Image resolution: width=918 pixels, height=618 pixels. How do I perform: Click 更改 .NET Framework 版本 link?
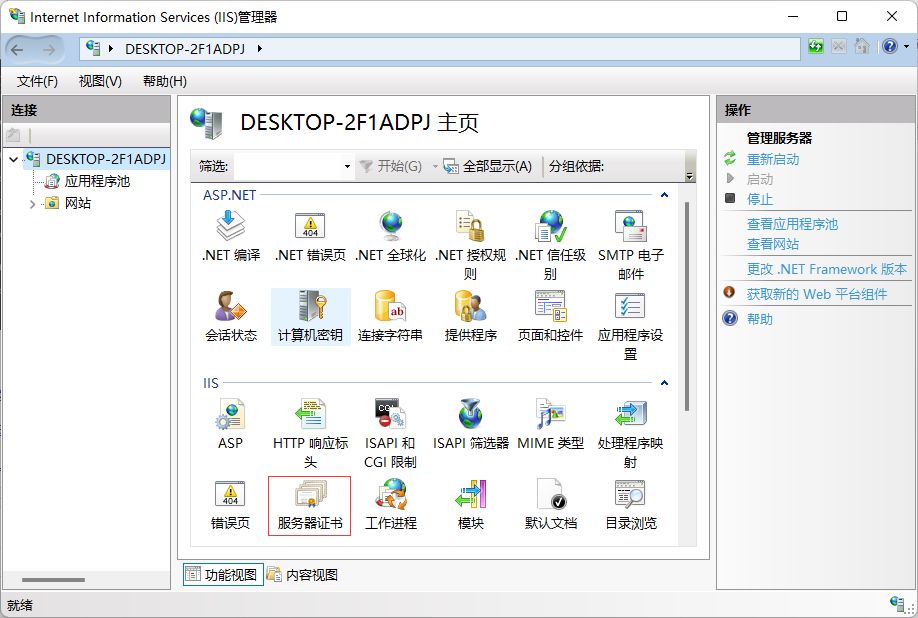coord(827,269)
